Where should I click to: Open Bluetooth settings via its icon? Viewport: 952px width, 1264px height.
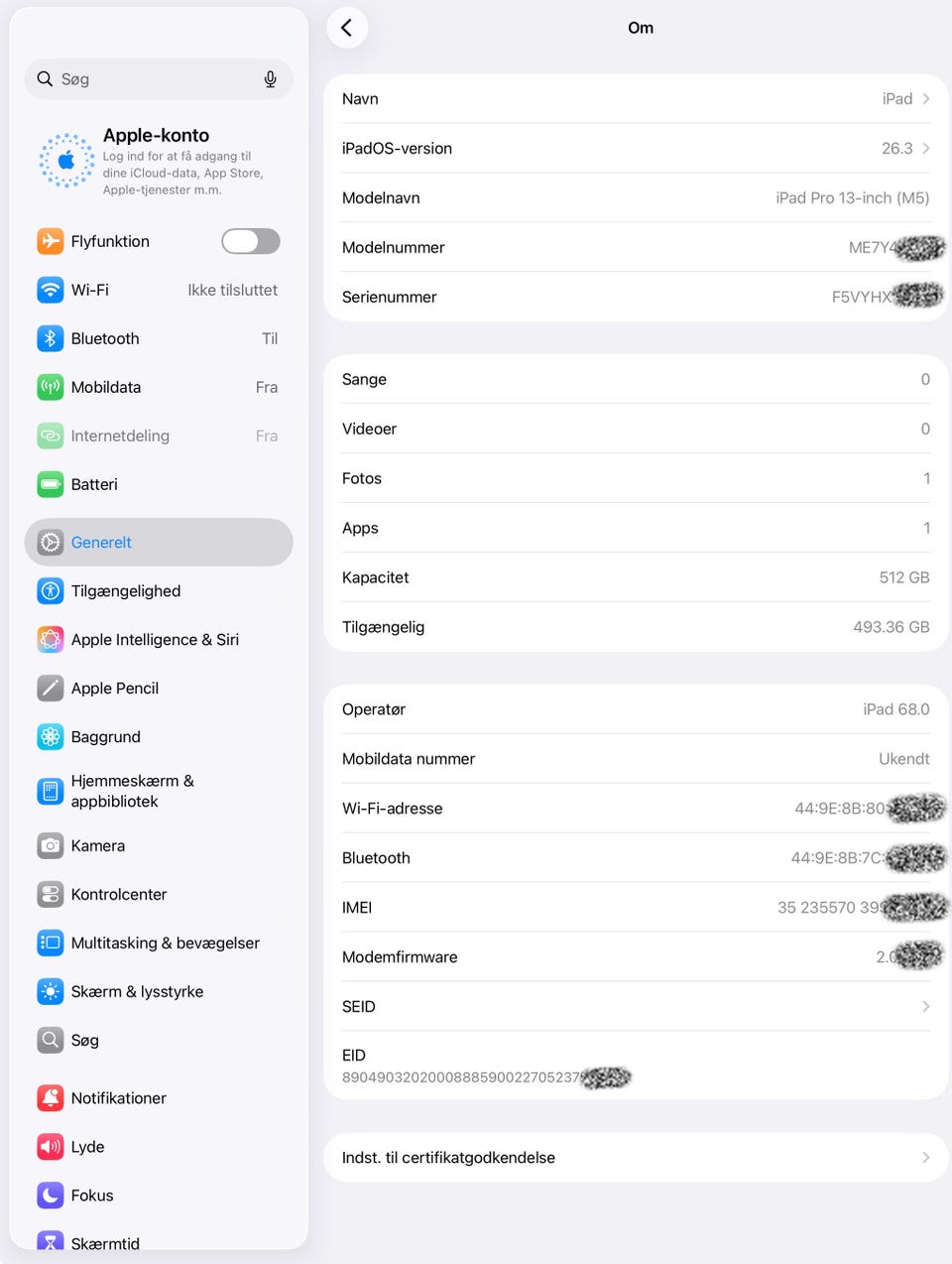(51, 338)
